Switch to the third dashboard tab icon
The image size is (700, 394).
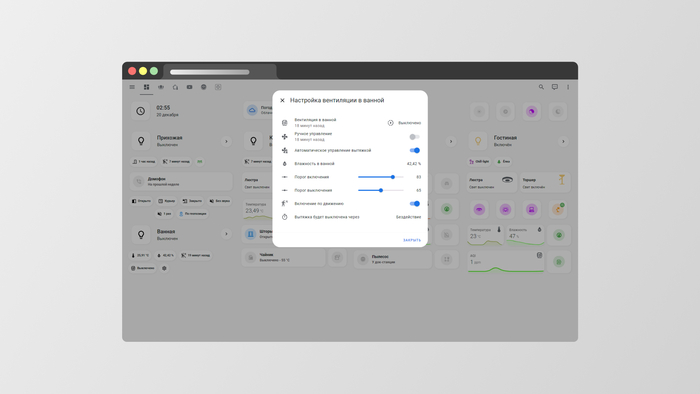point(161,87)
